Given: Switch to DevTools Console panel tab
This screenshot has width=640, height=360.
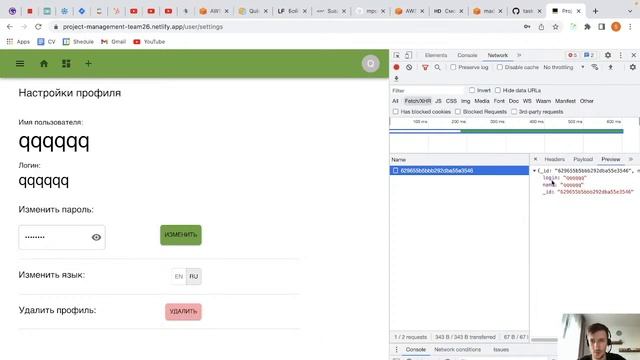Looking at the screenshot, I should click(x=467, y=55).
